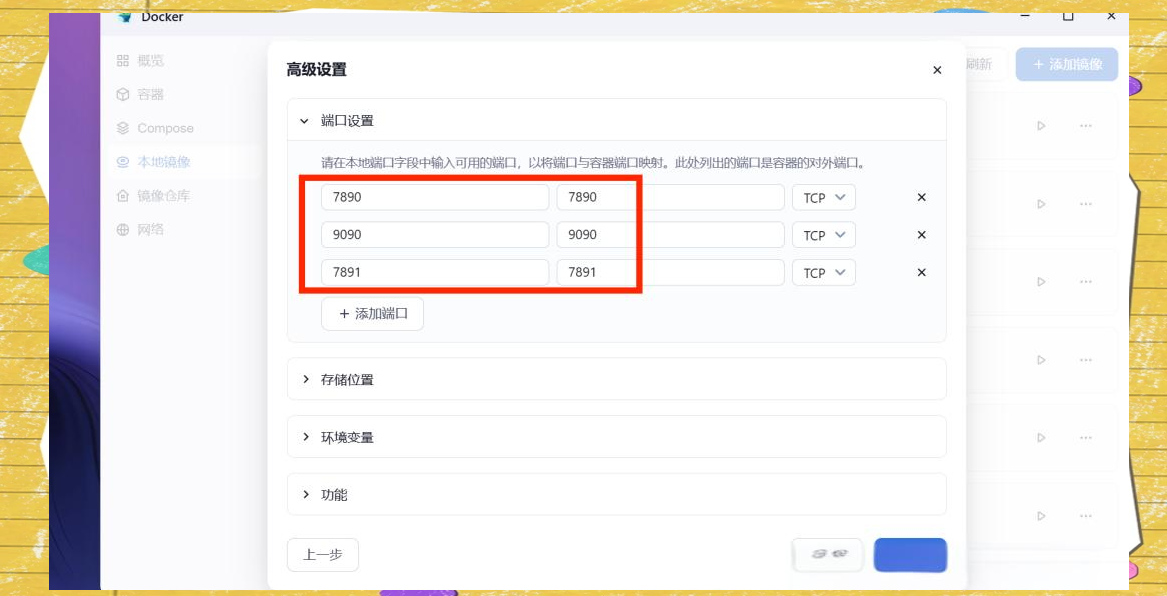Click the 容器 cube icon in sidebar

pos(123,95)
